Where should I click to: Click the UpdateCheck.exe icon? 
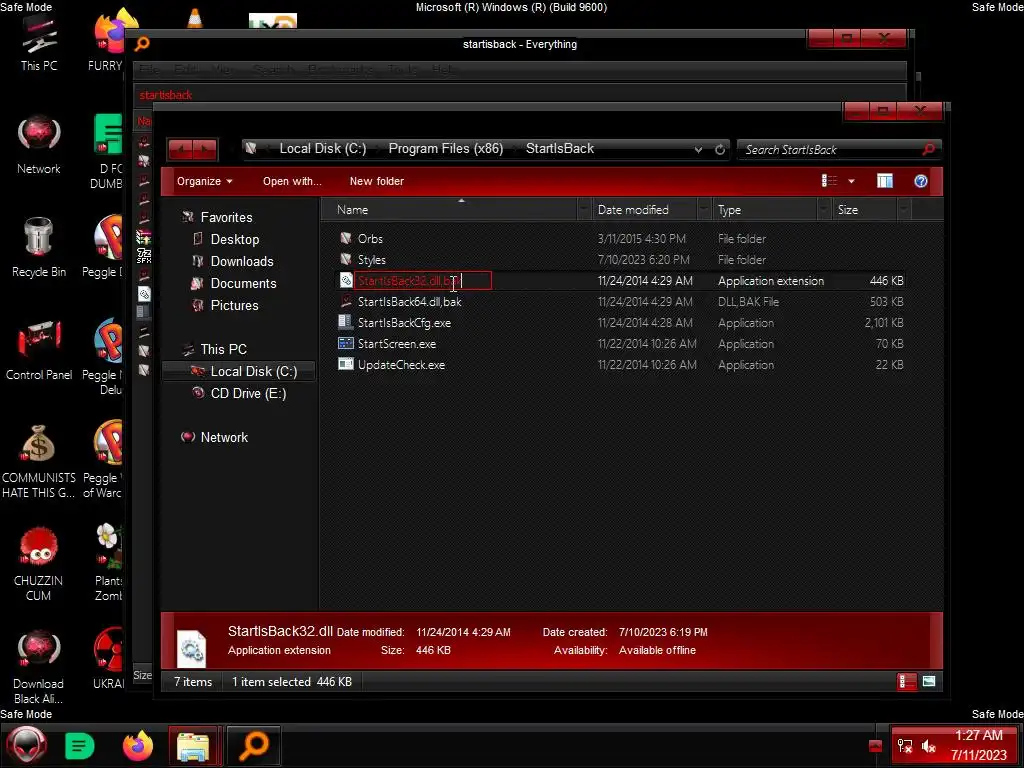pos(345,364)
